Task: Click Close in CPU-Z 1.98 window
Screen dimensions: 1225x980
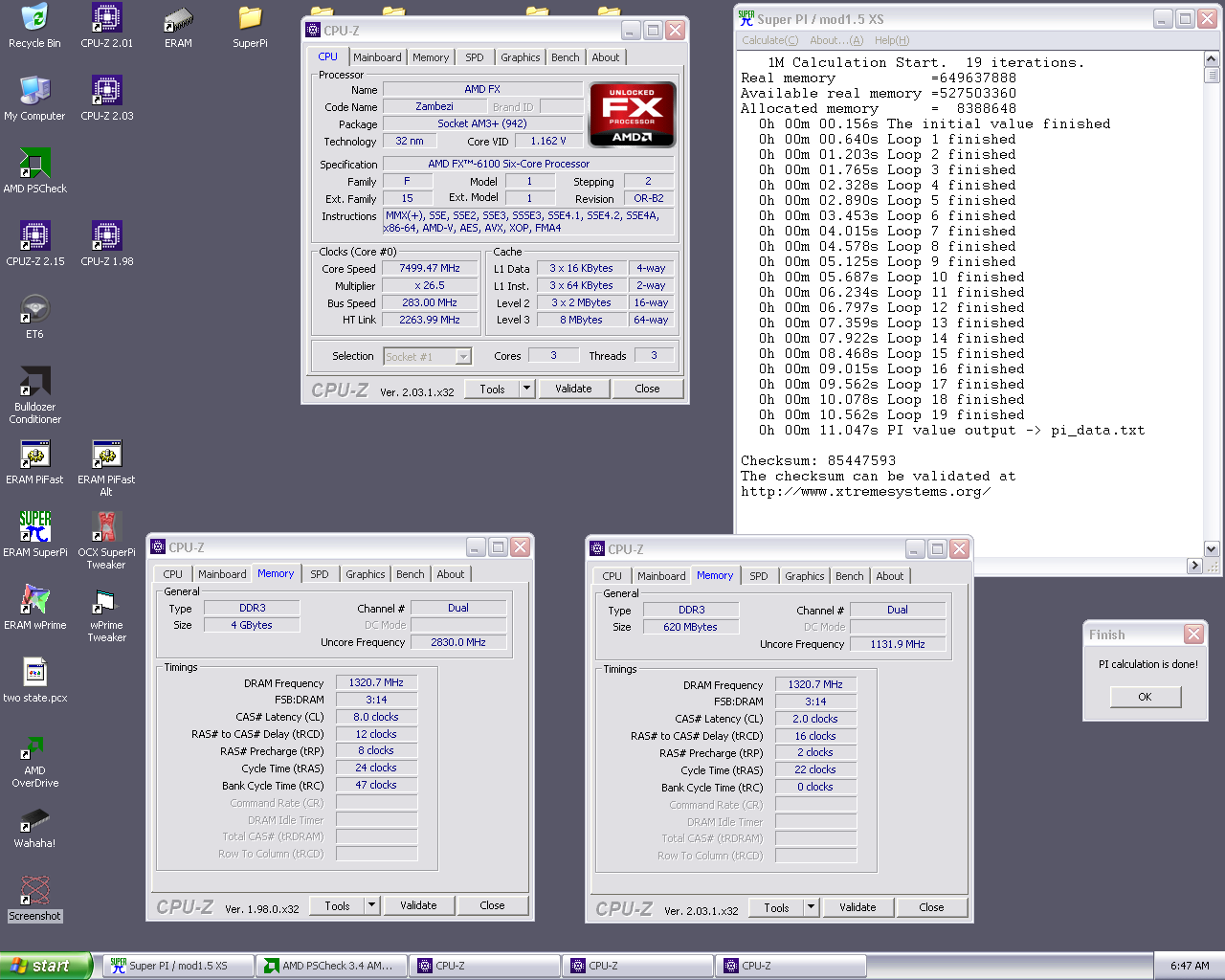Action: [x=492, y=905]
